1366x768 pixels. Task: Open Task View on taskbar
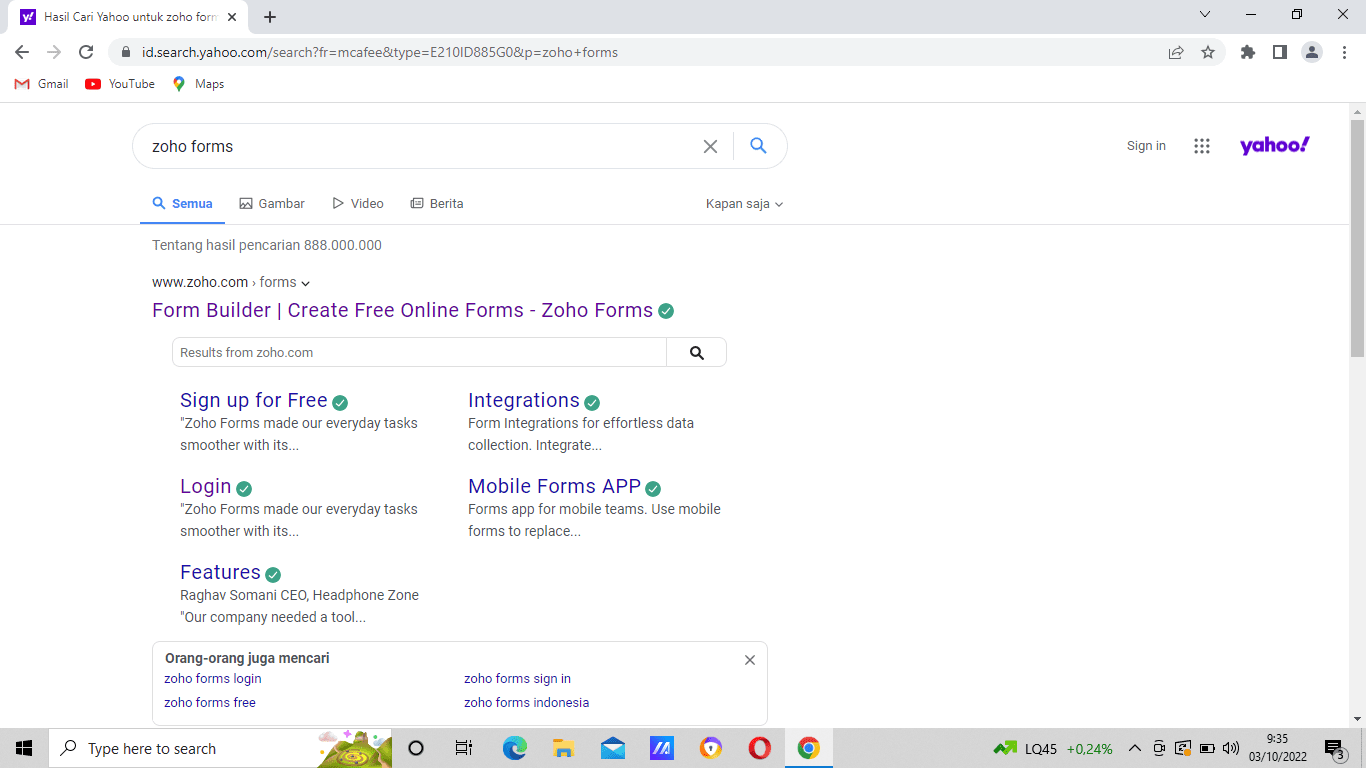point(464,748)
